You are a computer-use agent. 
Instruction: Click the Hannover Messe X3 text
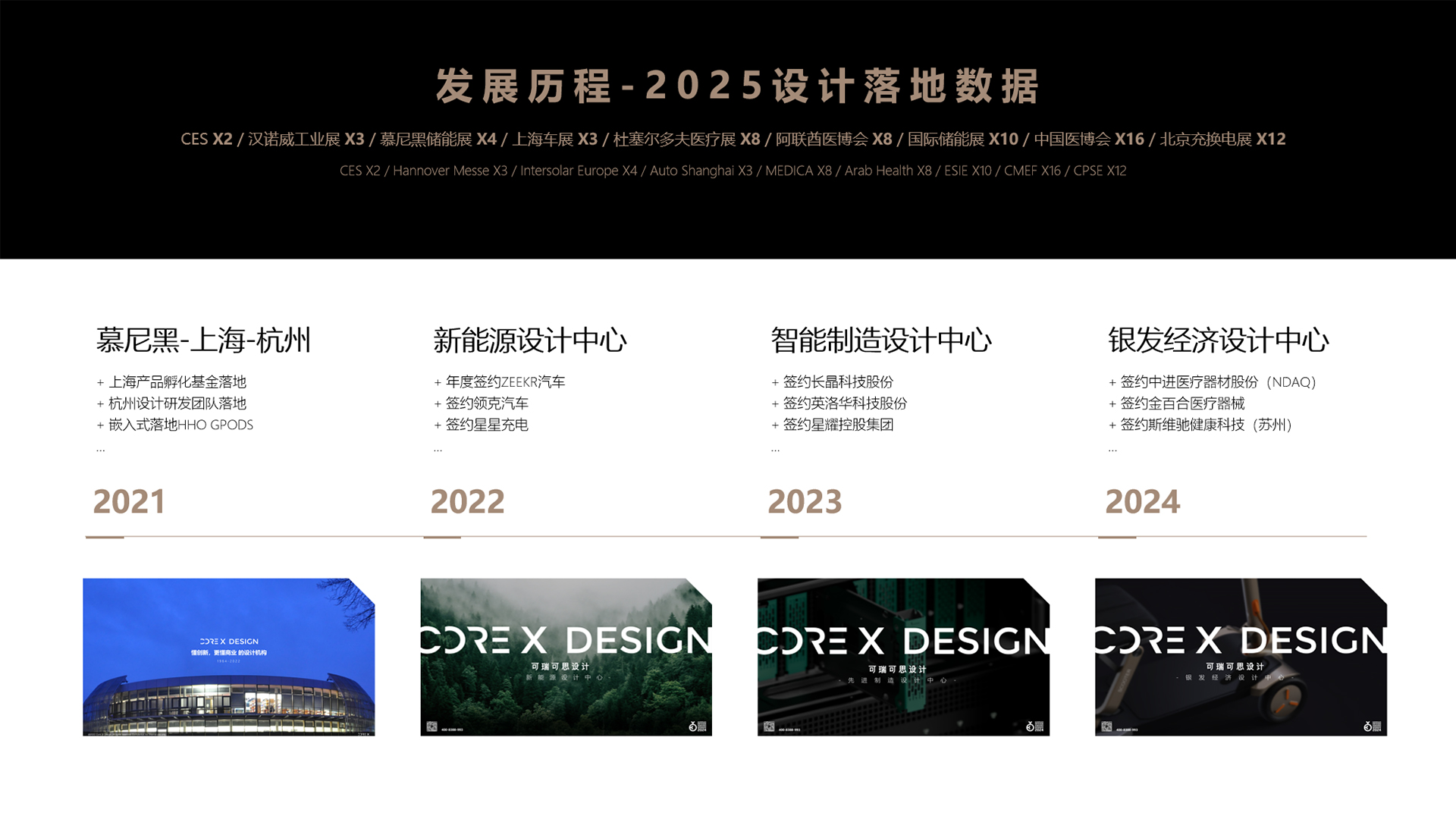click(450, 171)
